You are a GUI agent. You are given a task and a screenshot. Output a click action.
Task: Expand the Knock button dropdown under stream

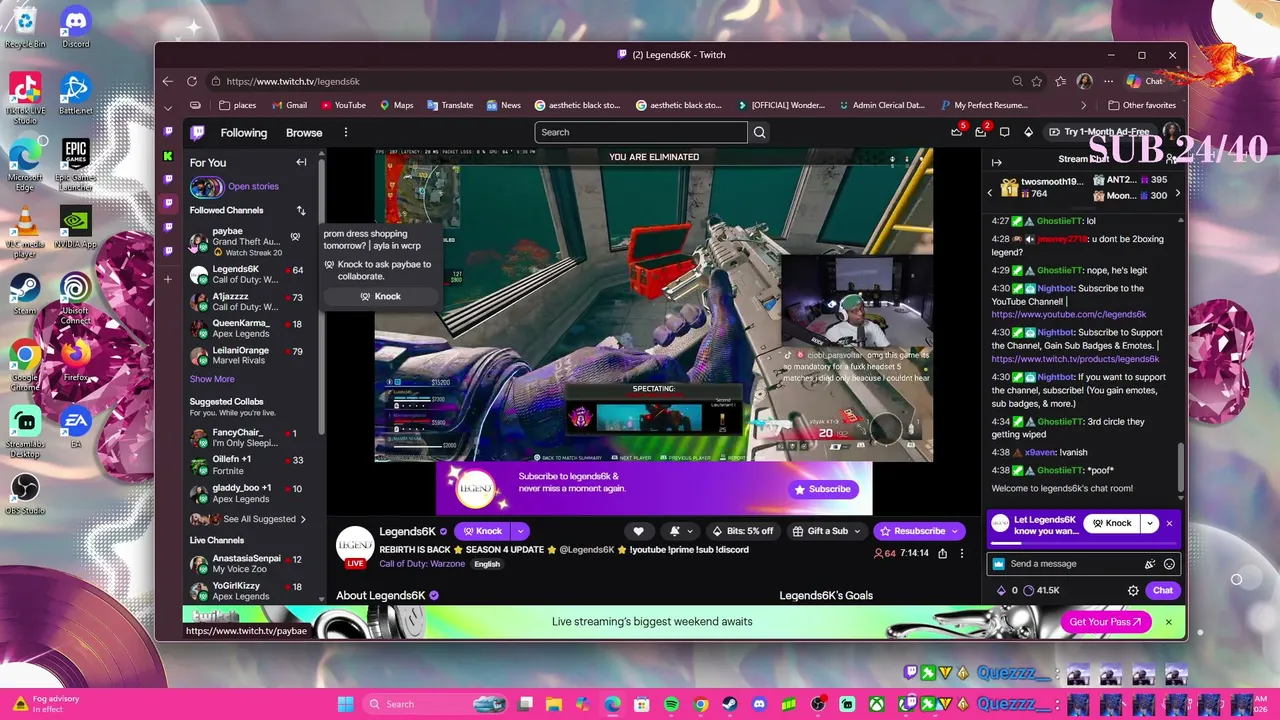point(520,531)
